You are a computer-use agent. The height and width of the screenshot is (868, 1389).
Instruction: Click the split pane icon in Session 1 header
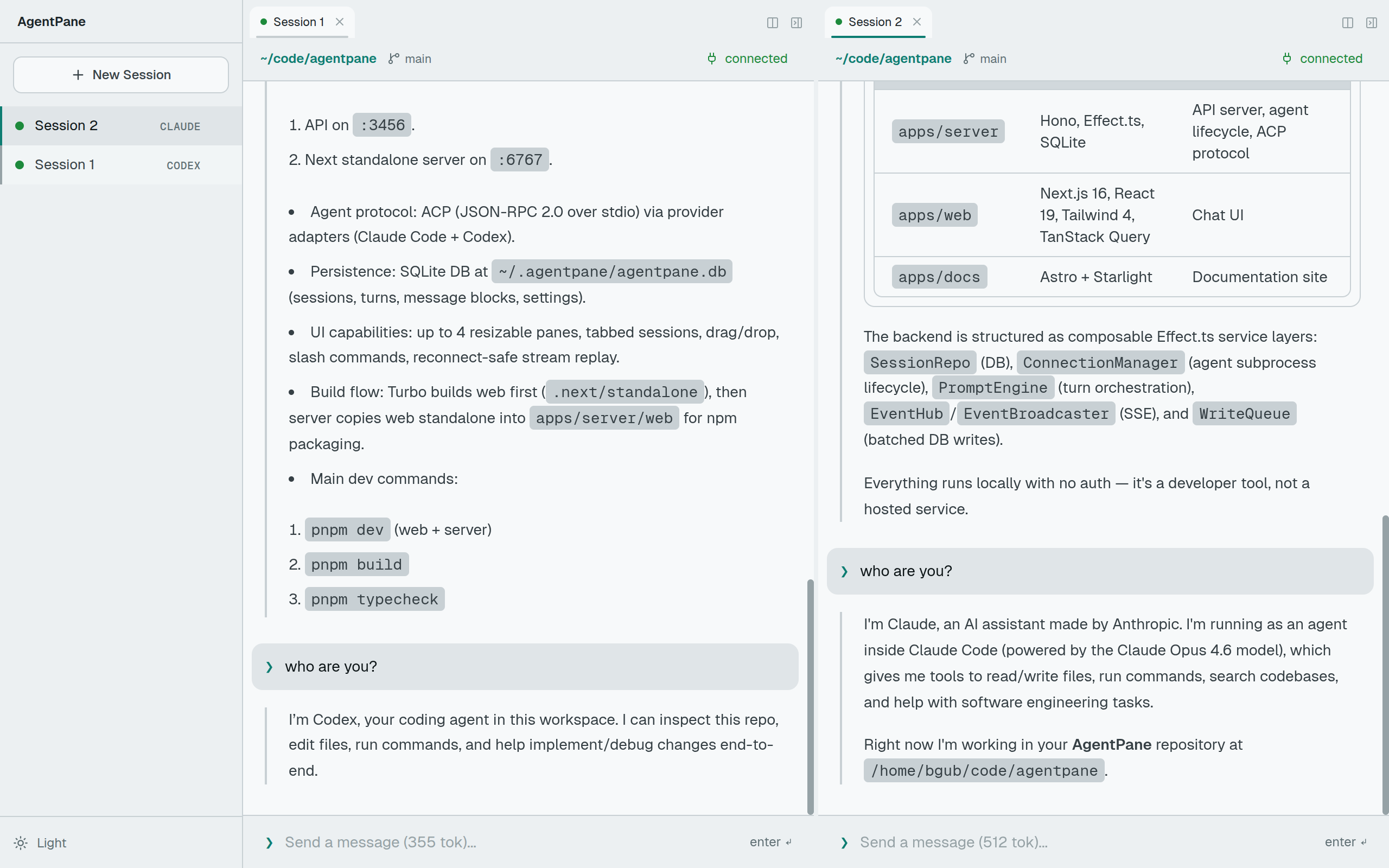click(x=773, y=22)
